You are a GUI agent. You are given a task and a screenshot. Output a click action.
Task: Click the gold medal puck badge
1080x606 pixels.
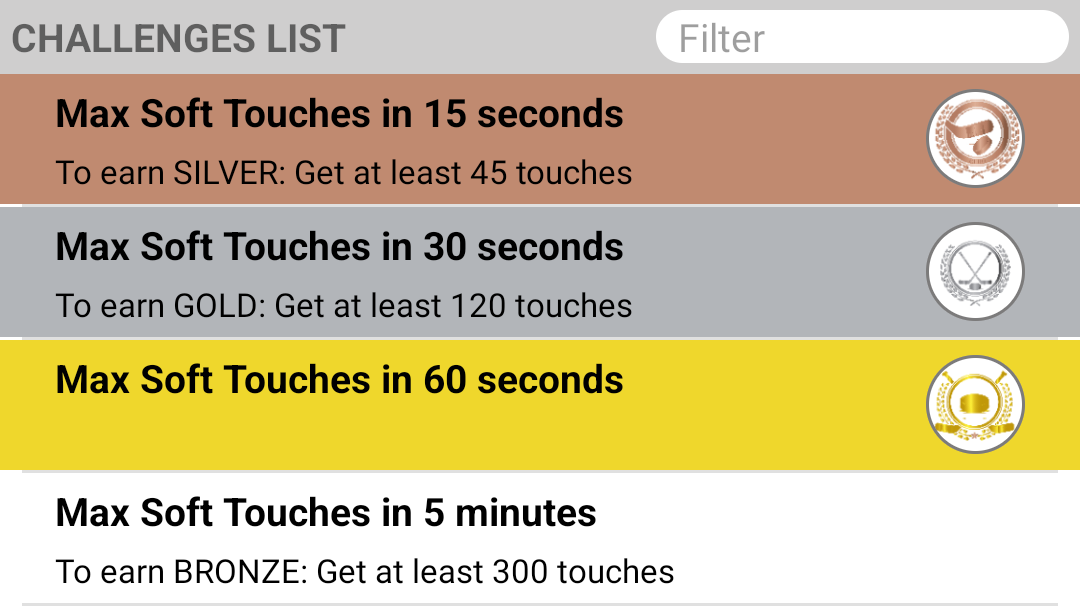[975, 404]
